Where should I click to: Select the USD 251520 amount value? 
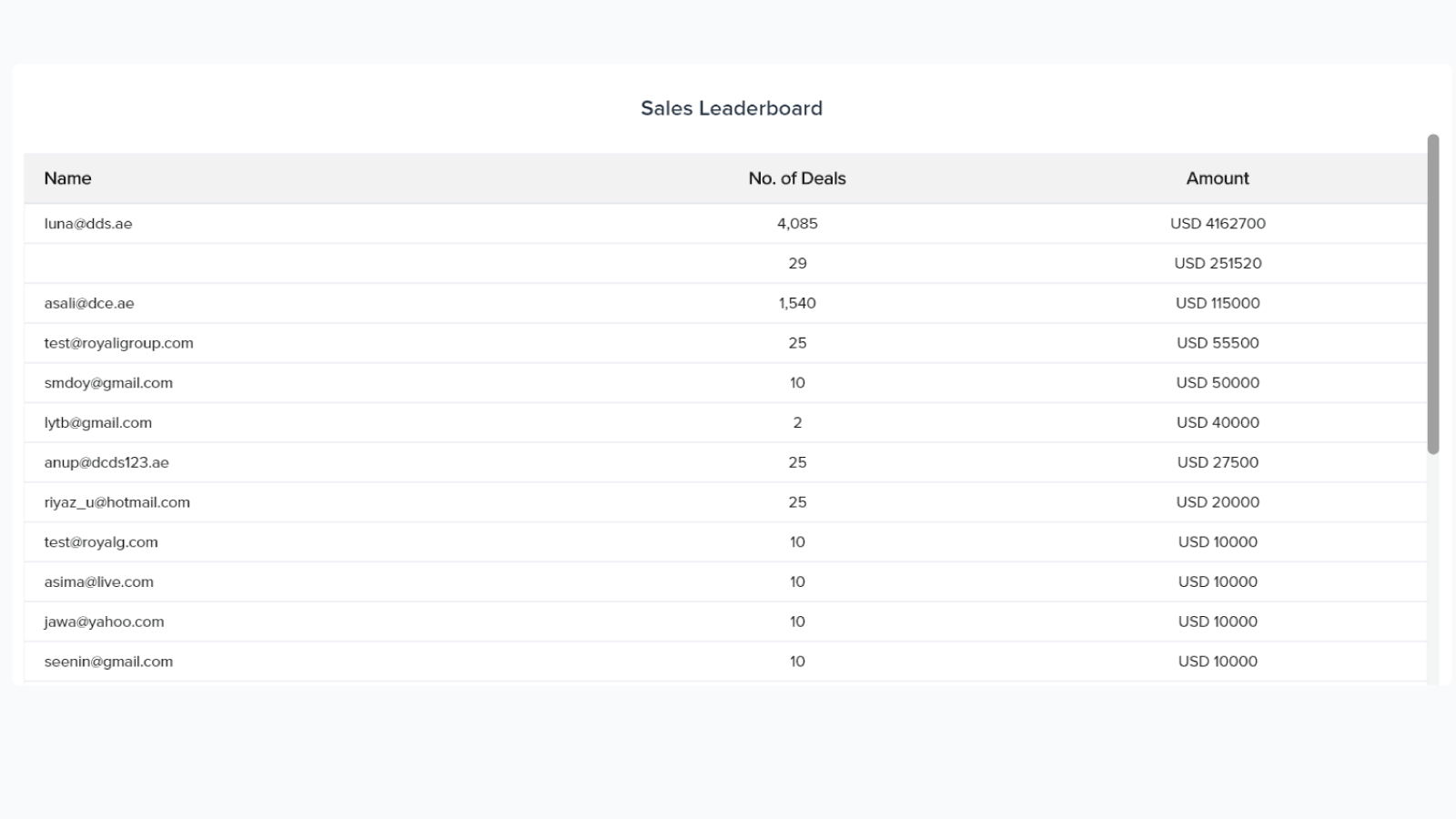(x=1217, y=264)
